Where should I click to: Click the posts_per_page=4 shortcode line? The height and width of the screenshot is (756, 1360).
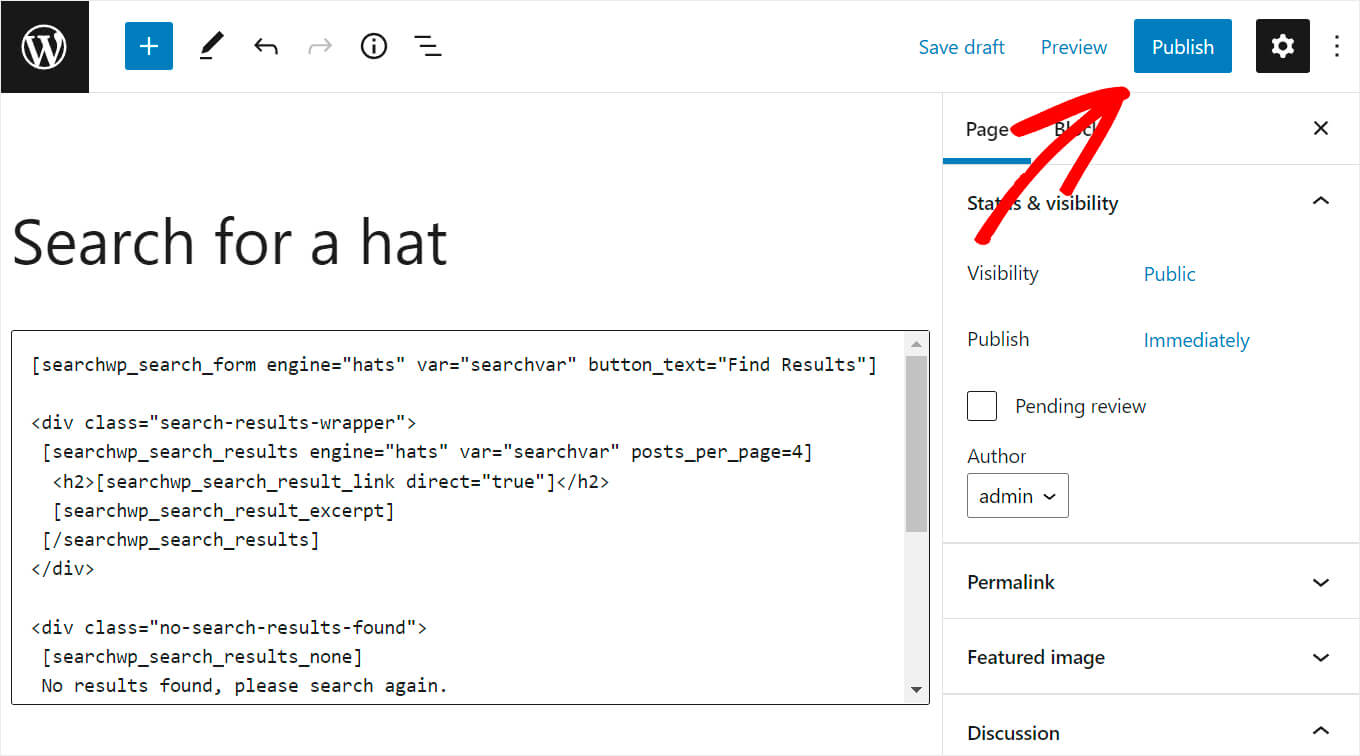[427, 453]
